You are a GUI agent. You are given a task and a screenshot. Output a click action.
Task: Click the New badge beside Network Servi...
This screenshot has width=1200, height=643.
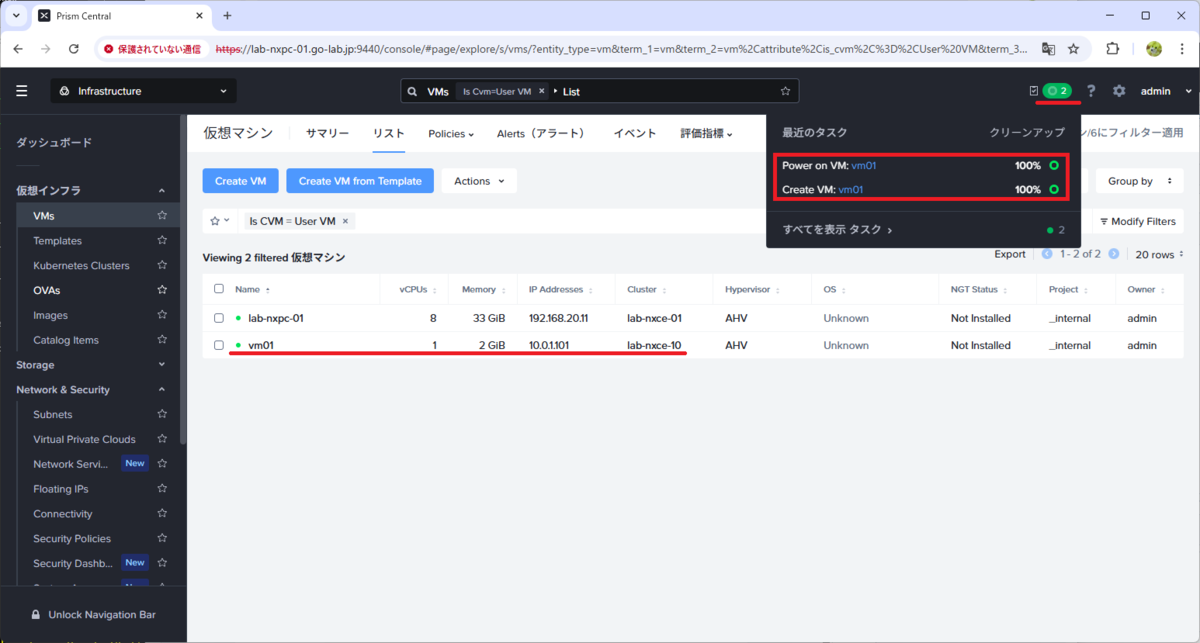pyautogui.click(x=135, y=463)
